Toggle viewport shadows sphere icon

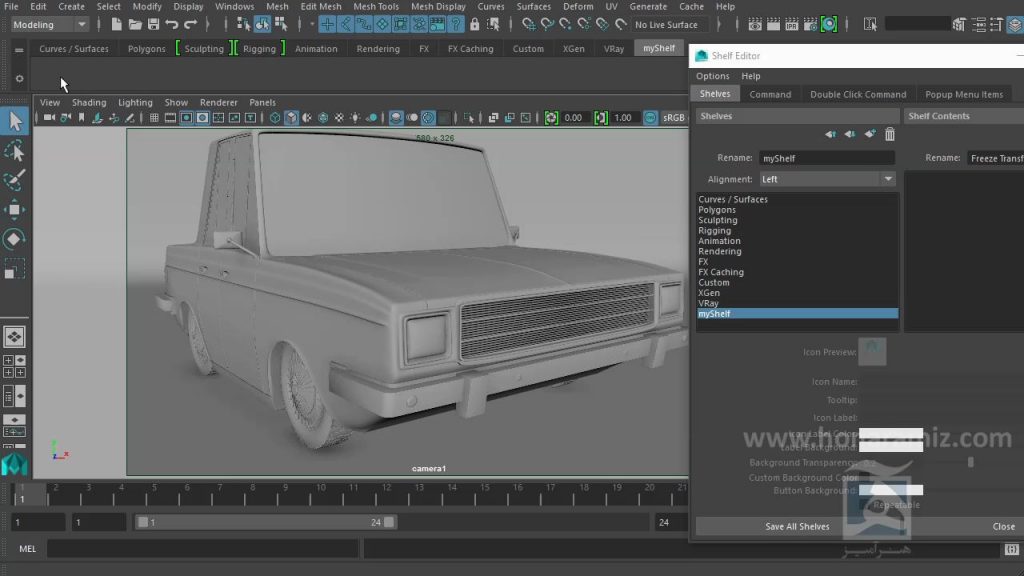pyautogui.click(x=372, y=118)
